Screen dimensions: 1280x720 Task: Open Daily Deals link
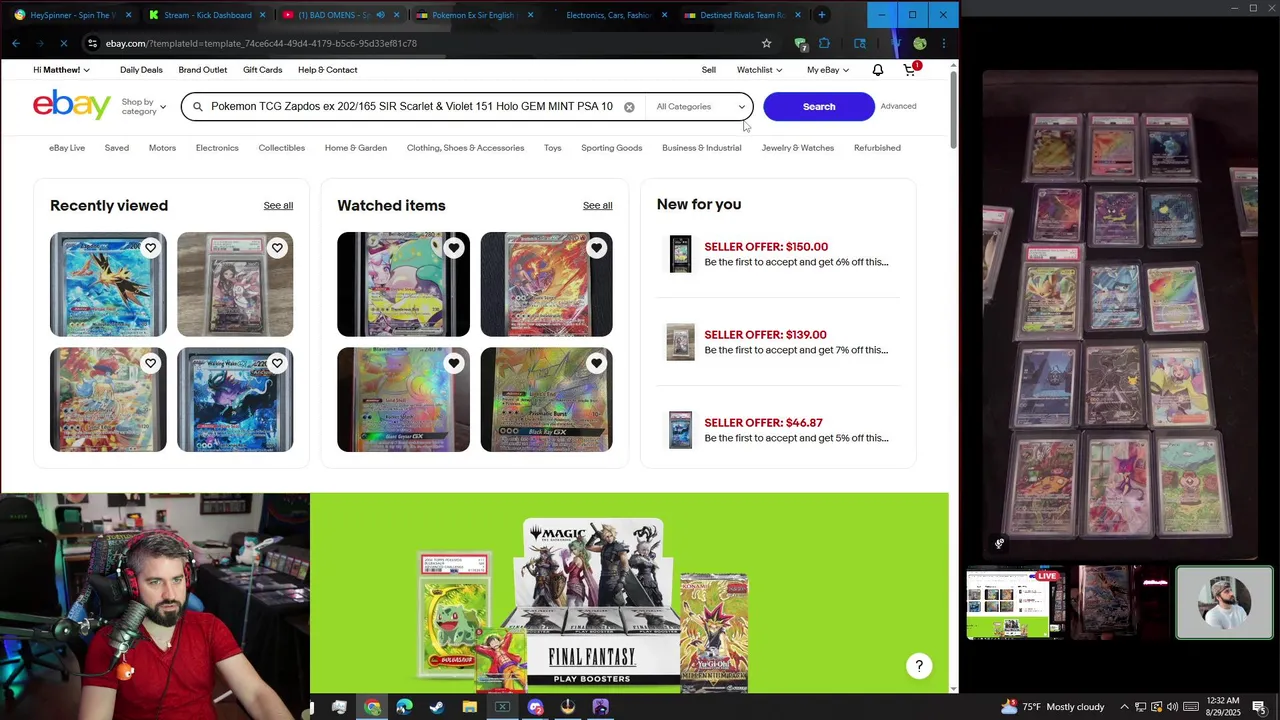click(141, 70)
